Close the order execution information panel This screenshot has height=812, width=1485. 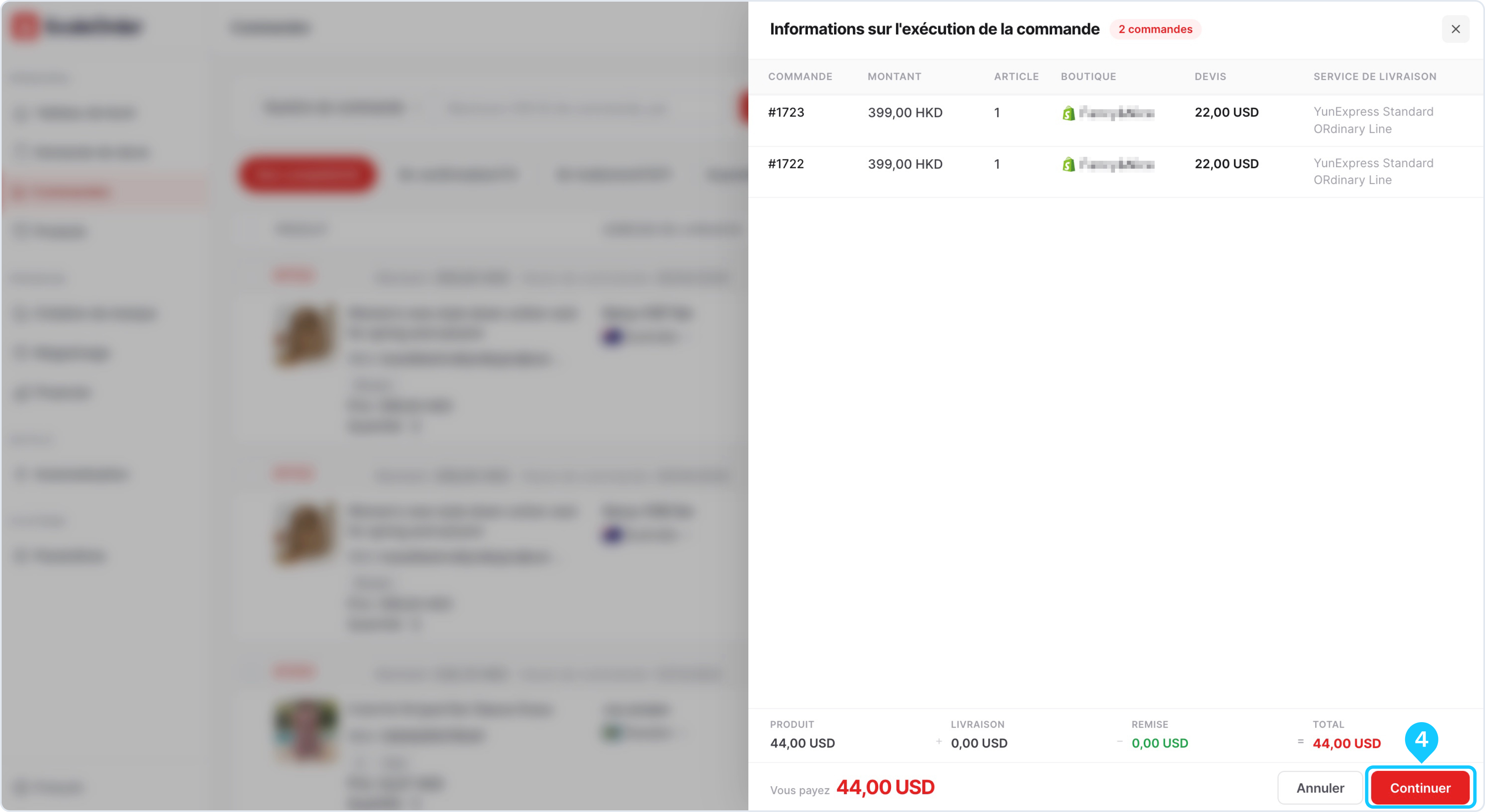pos(1455,29)
